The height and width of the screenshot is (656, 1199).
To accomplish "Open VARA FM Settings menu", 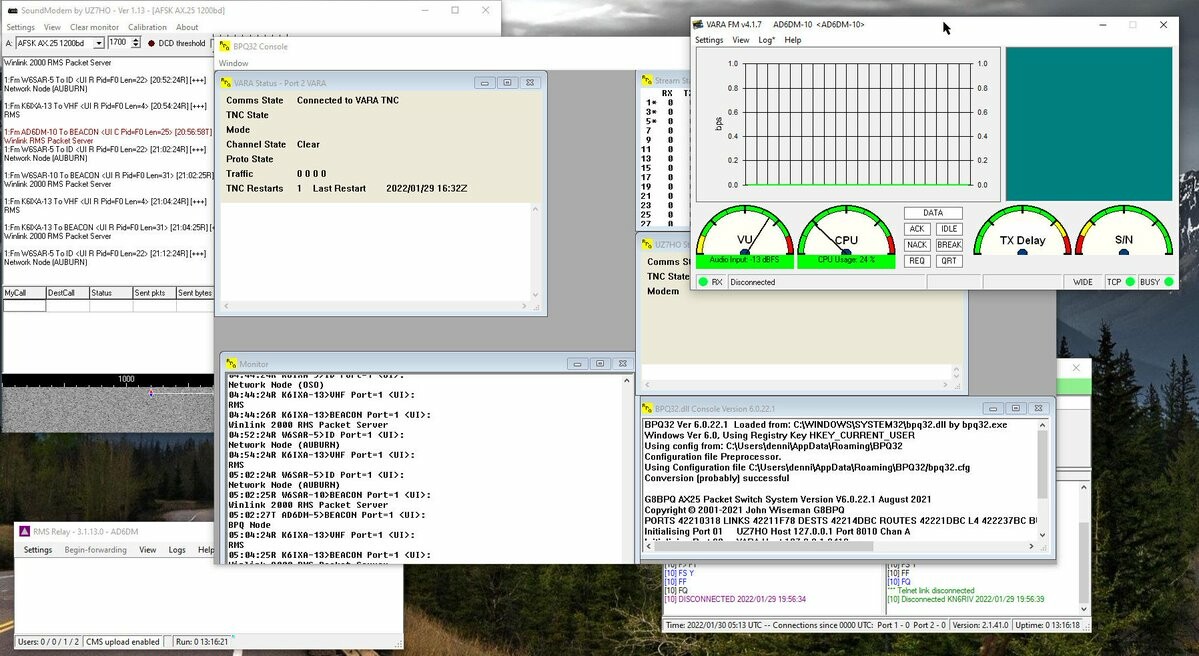I will 709,41.
